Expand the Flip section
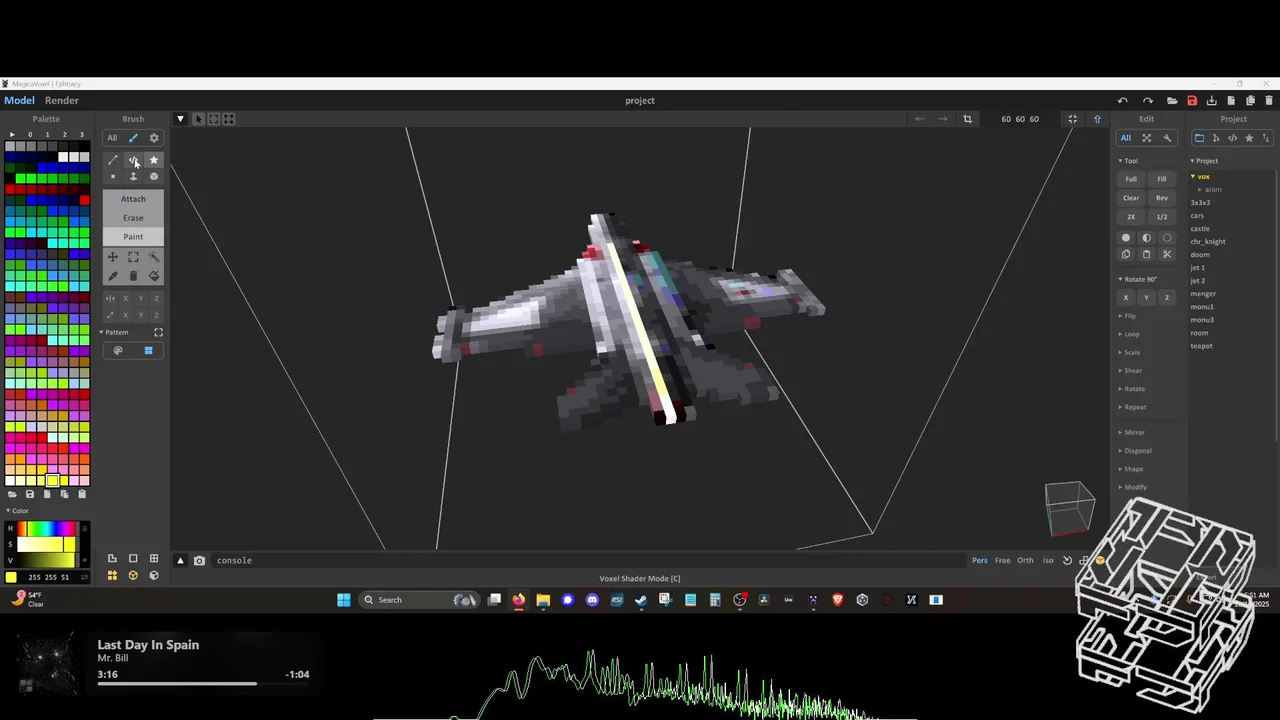Image resolution: width=1280 pixels, height=720 pixels. coord(1127,316)
